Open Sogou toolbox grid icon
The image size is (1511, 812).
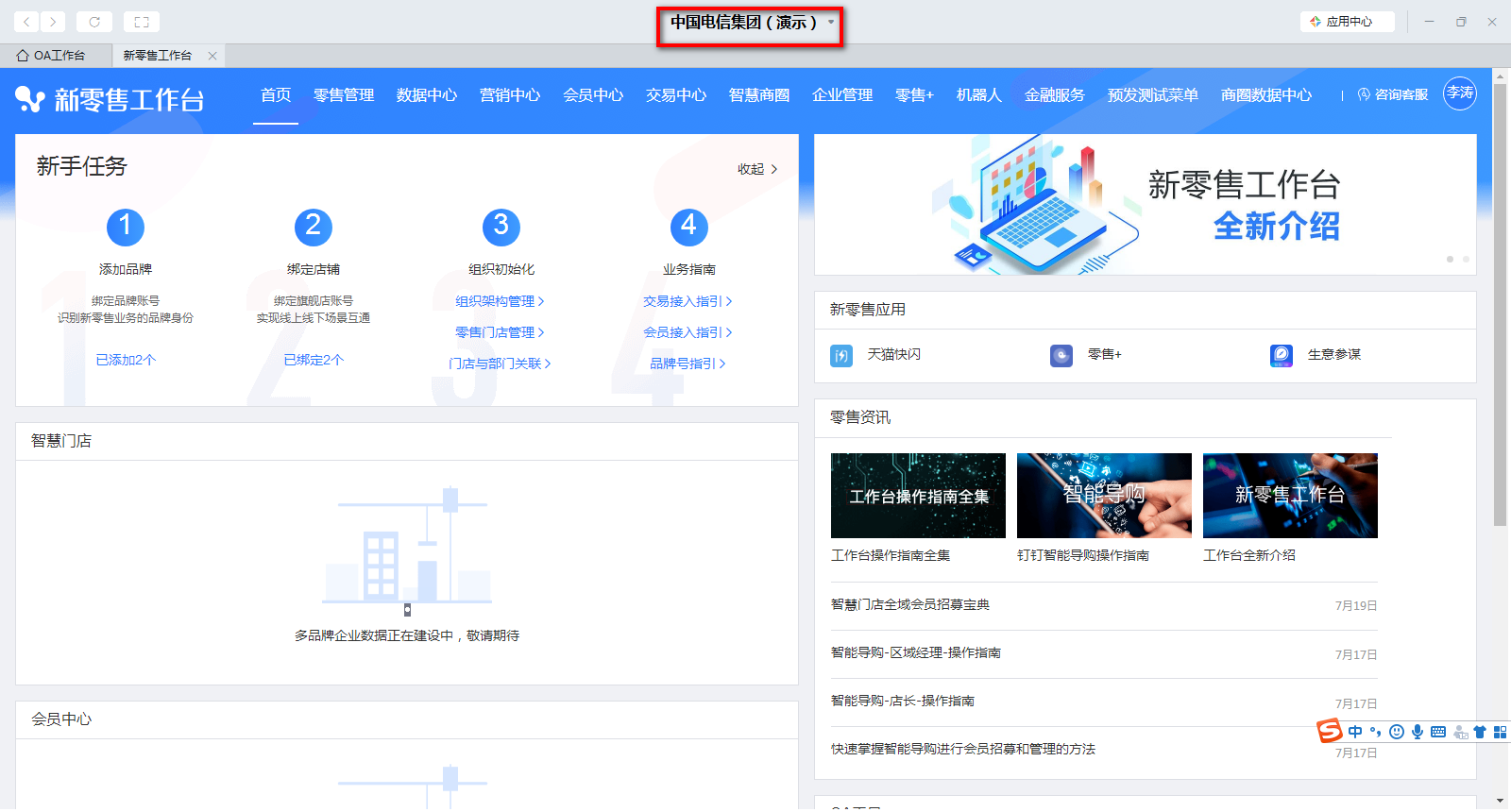(x=1500, y=732)
